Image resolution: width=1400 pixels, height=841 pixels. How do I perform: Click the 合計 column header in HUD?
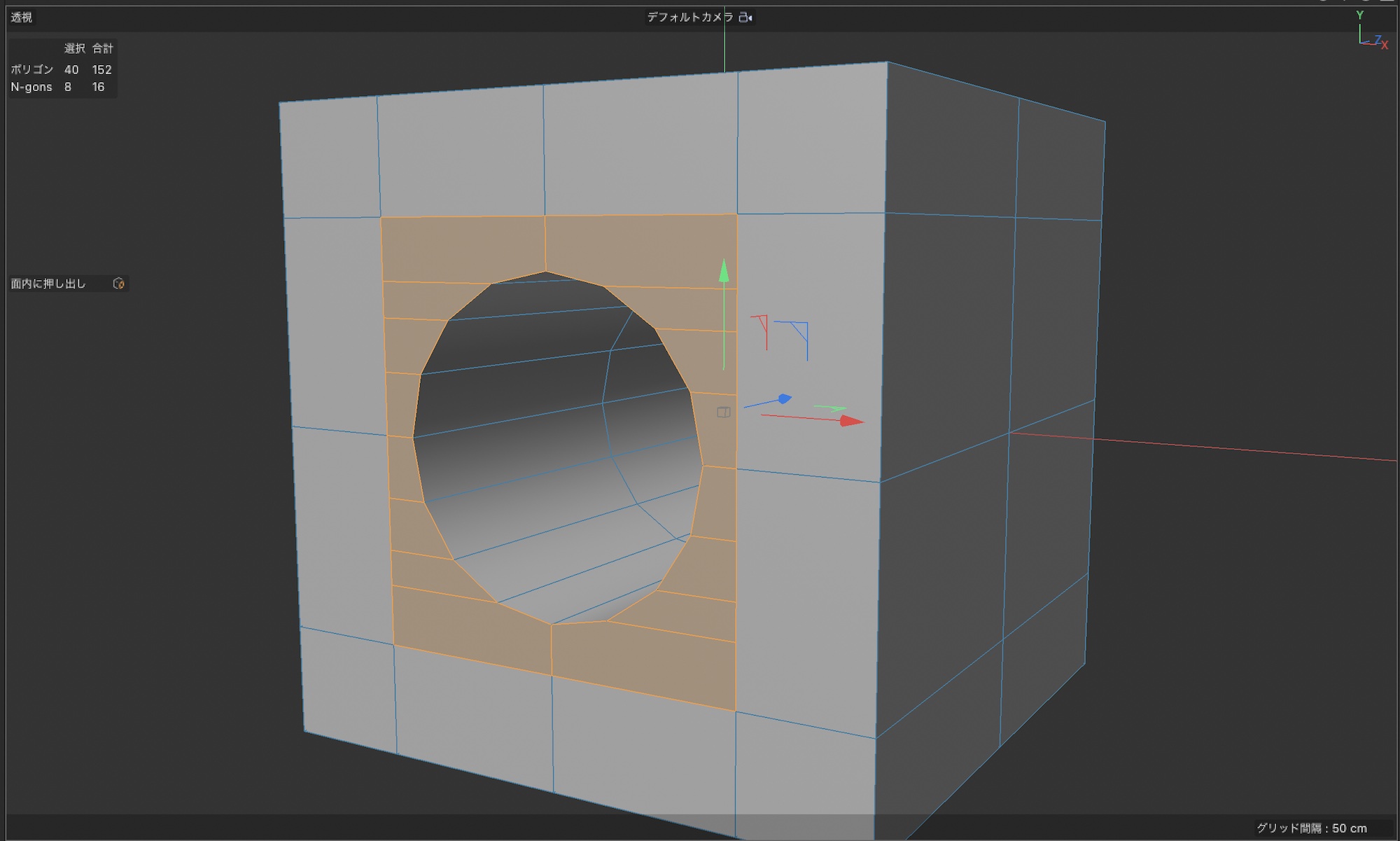pos(102,48)
